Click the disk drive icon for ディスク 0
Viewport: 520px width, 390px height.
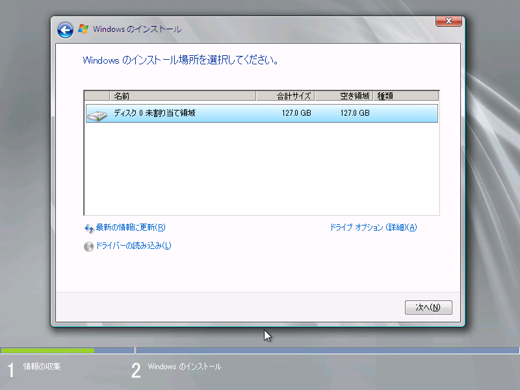(x=97, y=115)
